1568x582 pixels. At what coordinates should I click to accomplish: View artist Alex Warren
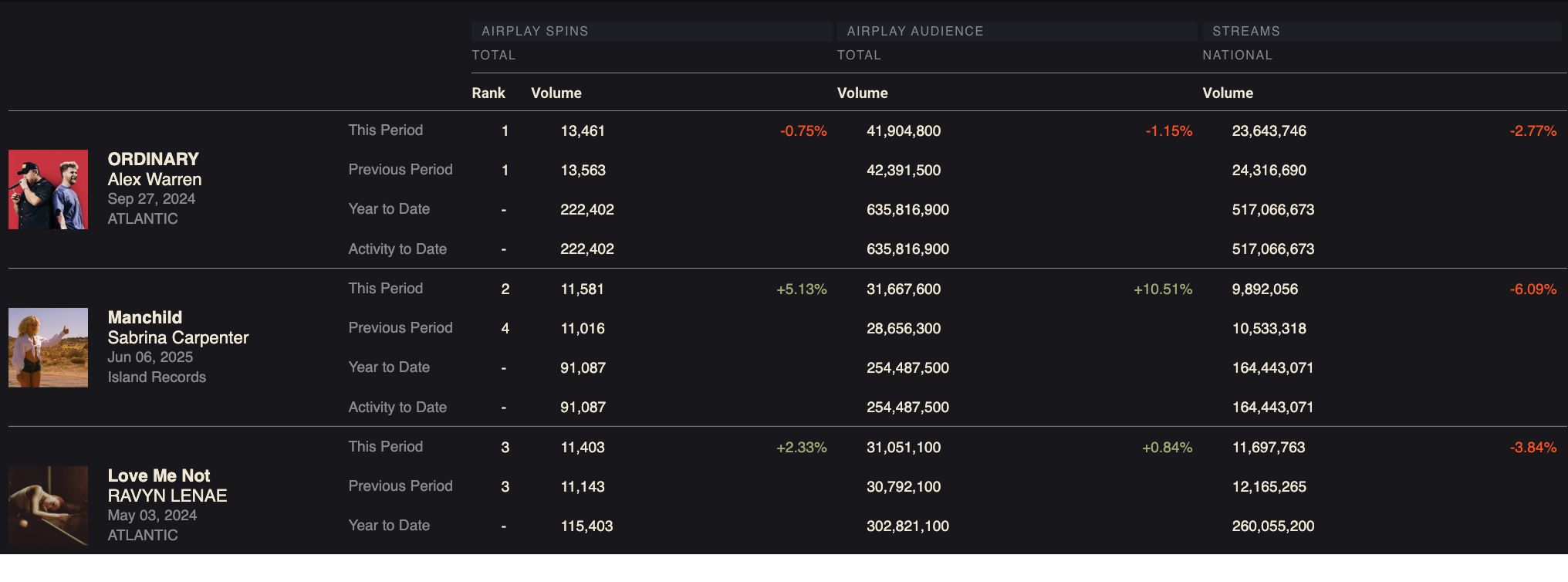coord(154,179)
